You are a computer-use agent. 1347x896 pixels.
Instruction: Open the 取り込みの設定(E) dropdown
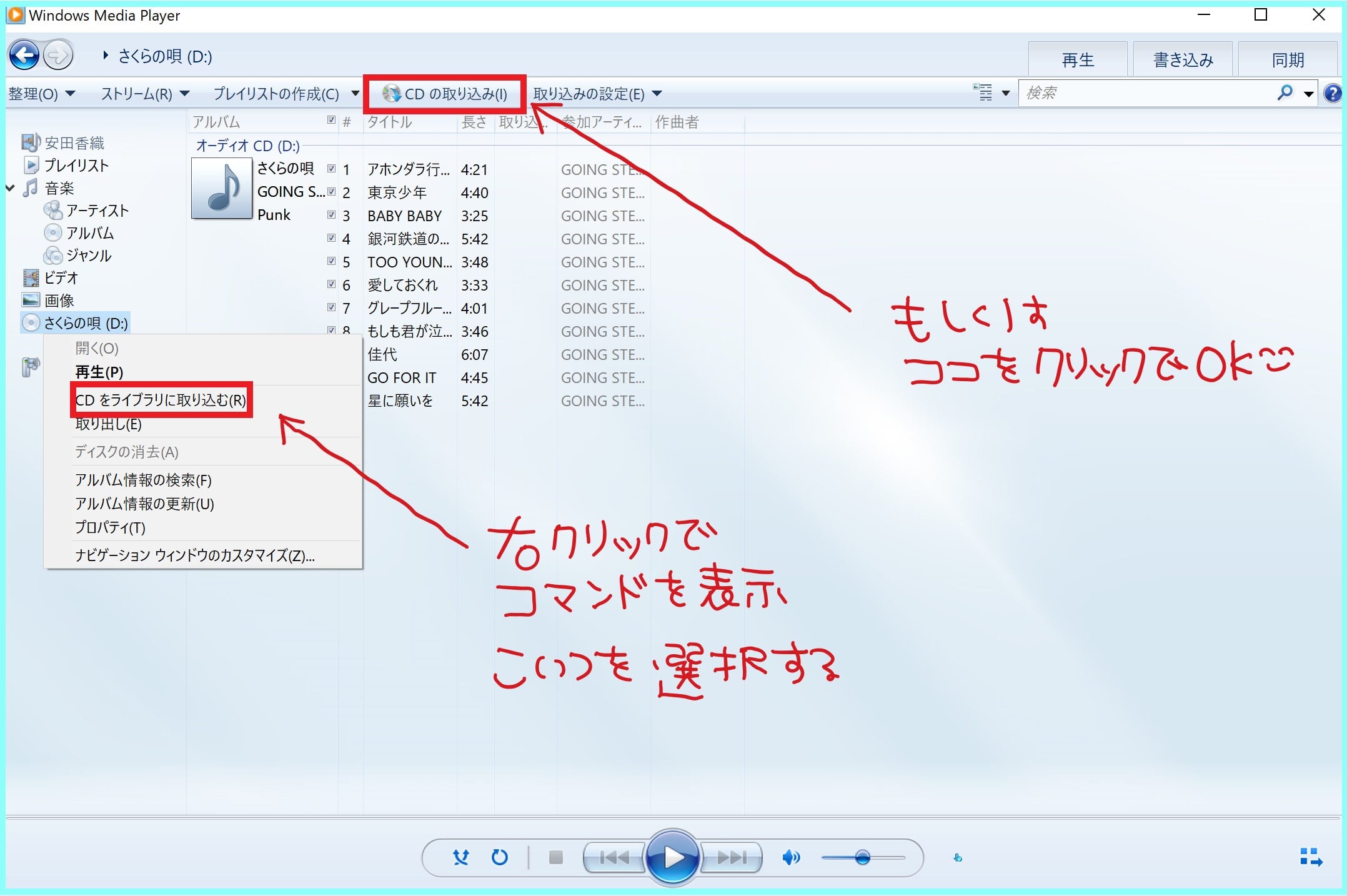[x=597, y=94]
